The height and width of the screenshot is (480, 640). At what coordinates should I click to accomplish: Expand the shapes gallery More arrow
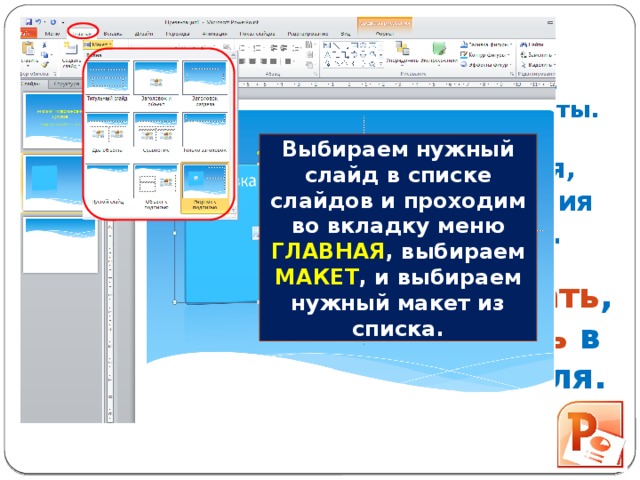pyautogui.click(x=381, y=64)
